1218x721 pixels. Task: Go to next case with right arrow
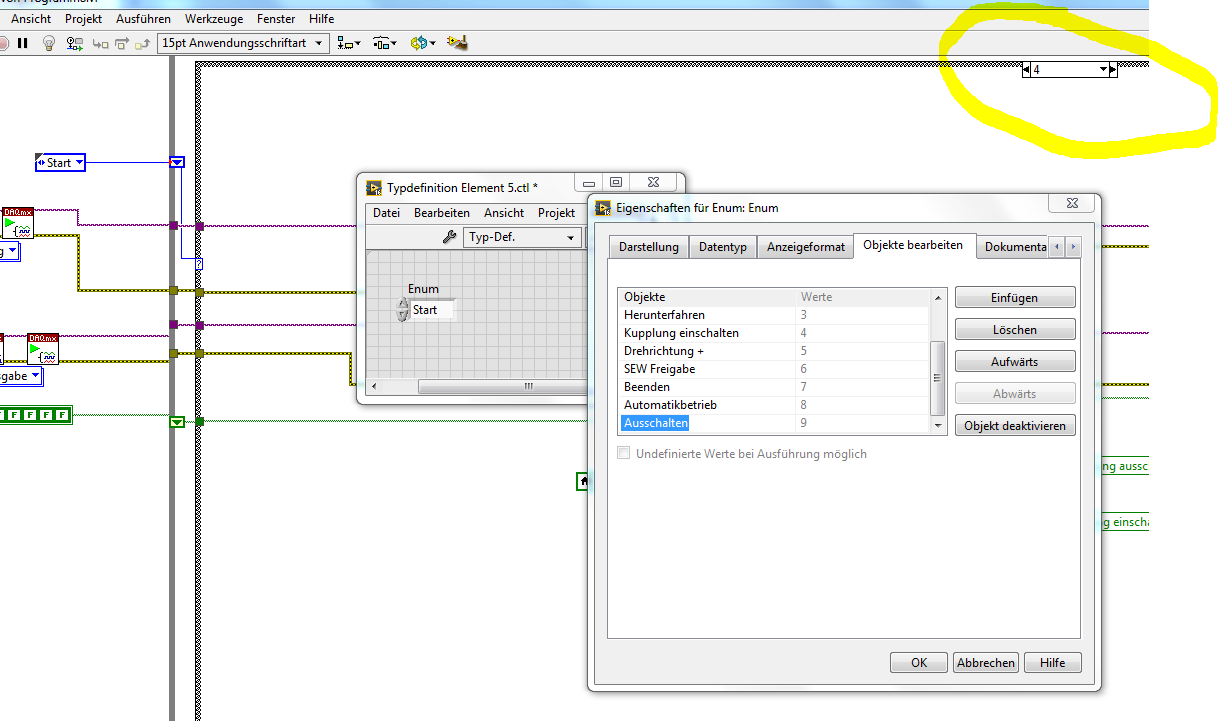(1113, 70)
